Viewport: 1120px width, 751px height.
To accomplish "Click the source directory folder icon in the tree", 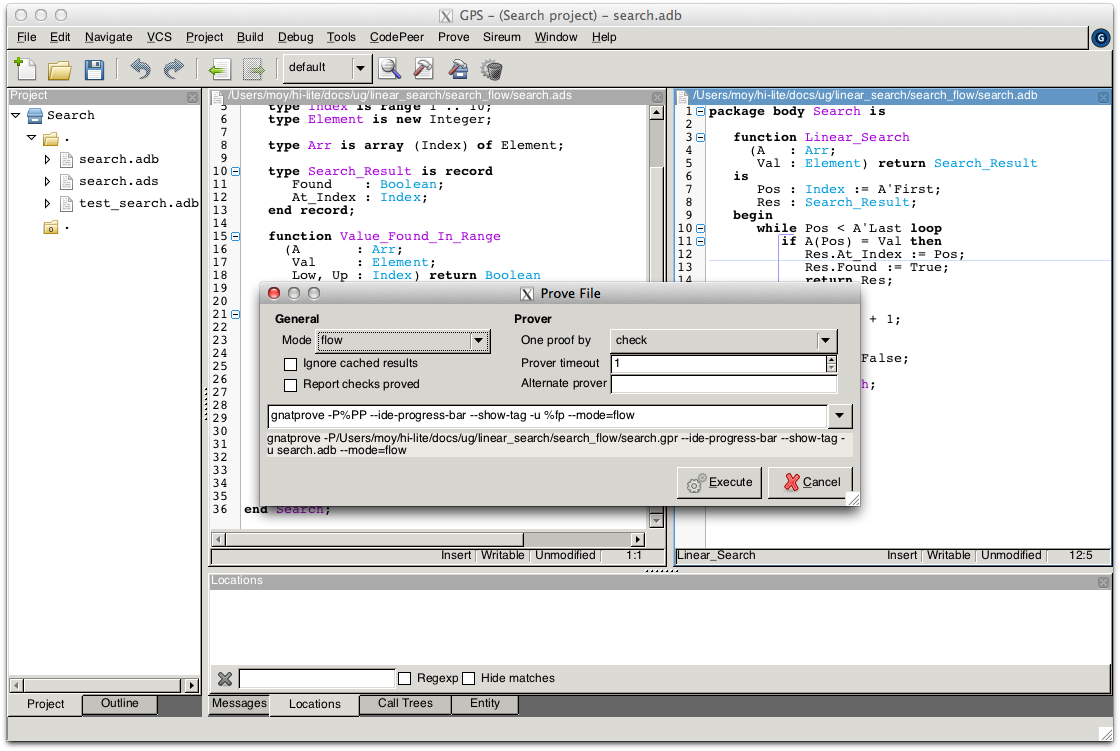I will click(51, 139).
